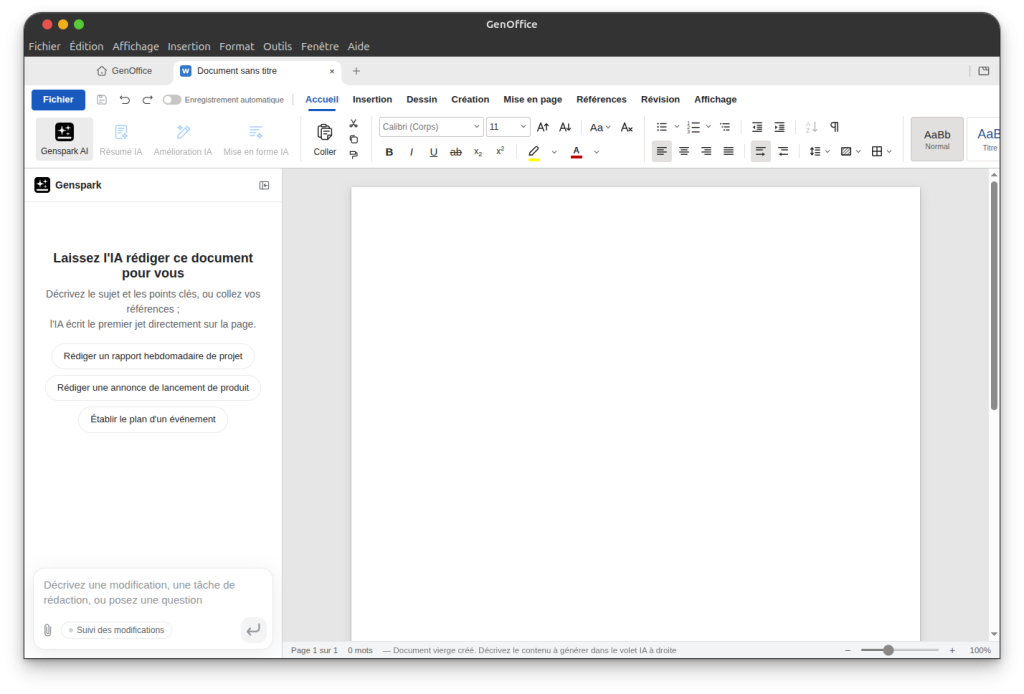
Task: Choose Rédiger un rapport hebdomadaire de projet
Action: point(153,356)
